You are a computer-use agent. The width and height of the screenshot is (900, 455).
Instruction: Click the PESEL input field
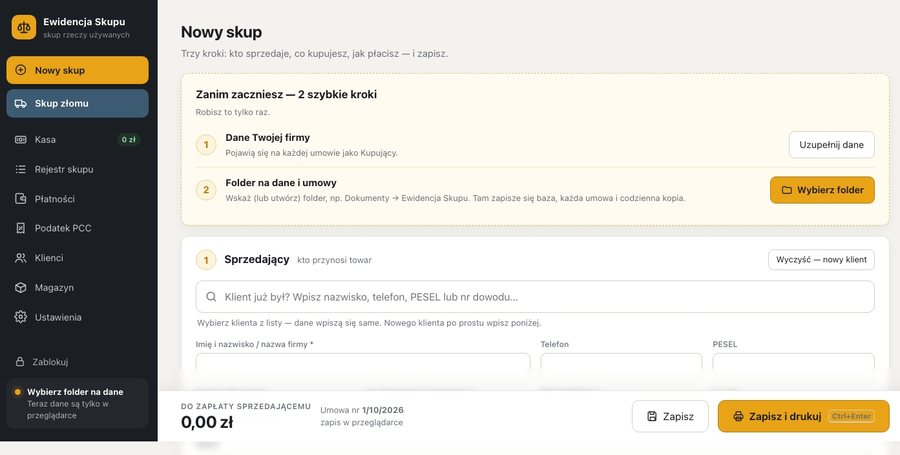[793, 363]
